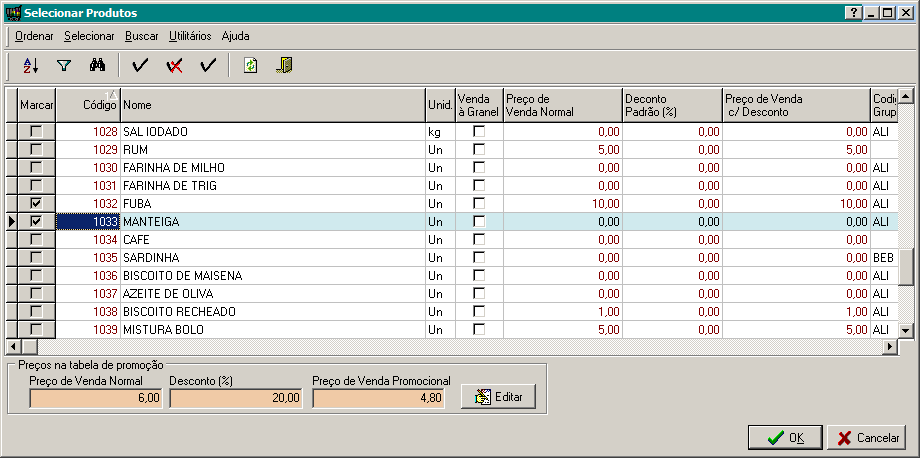The image size is (920, 458).
Task: Click the first black checkmark toolbar icon
Action: pos(140,66)
